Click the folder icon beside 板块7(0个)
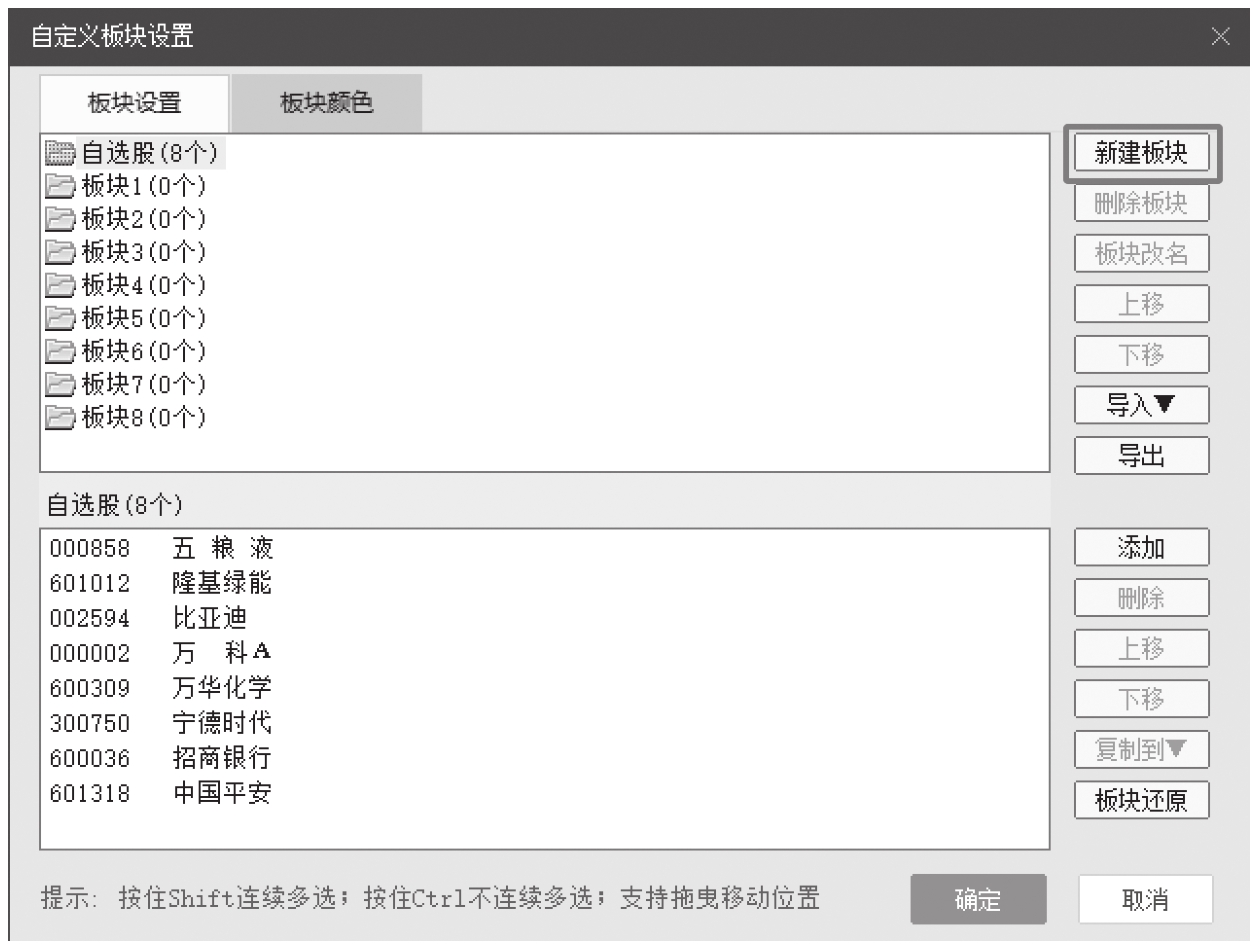The image size is (1253, 944). tap(60, 384)
